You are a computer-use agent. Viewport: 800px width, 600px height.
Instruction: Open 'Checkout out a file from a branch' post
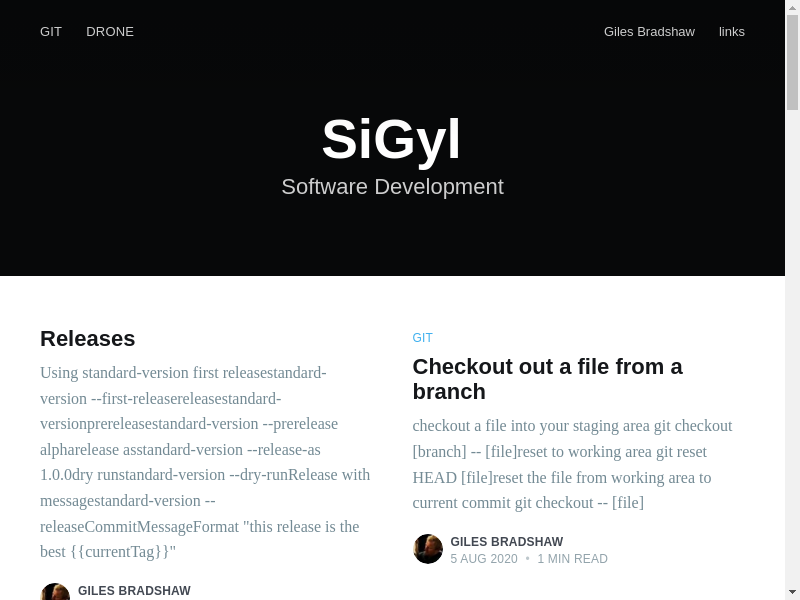pyautogui.click(x=547, y=379)
